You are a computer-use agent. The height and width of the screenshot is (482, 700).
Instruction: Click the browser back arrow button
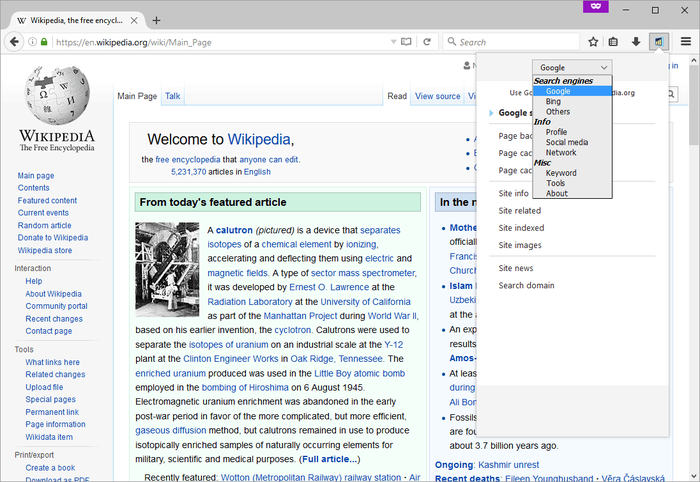pyautogui.click(x=14, y=42)
